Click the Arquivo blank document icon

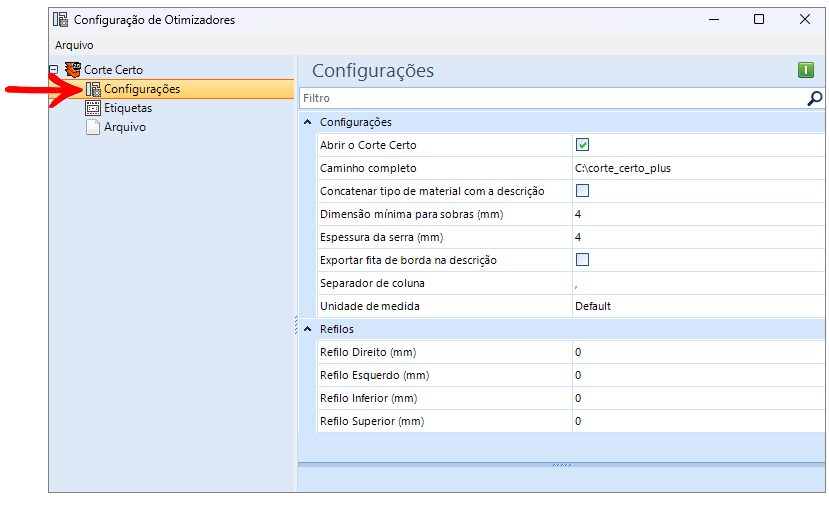point(93,127)
